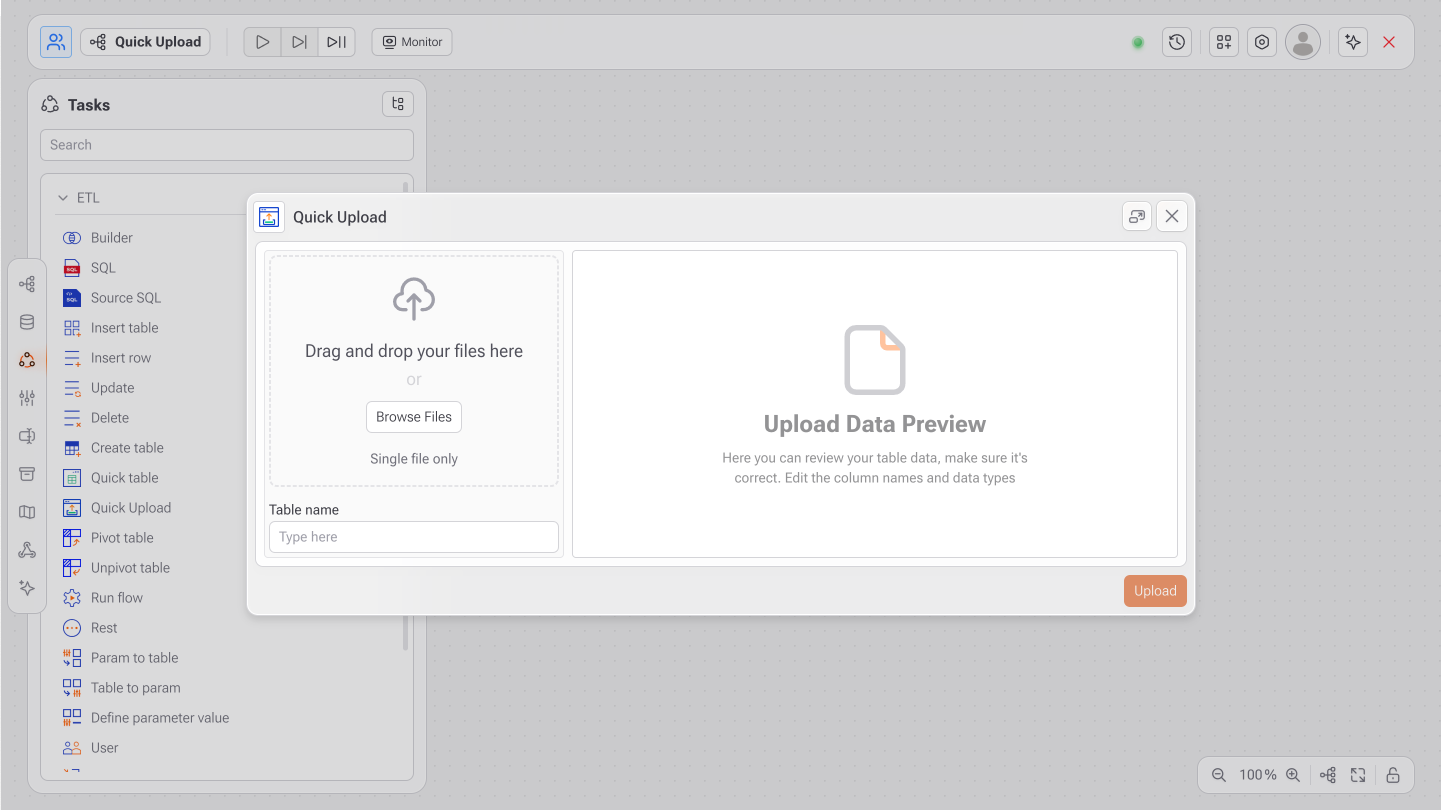1441x810 pixels.
Task: Select Pivot table task in list
Action: pos(122,538)
